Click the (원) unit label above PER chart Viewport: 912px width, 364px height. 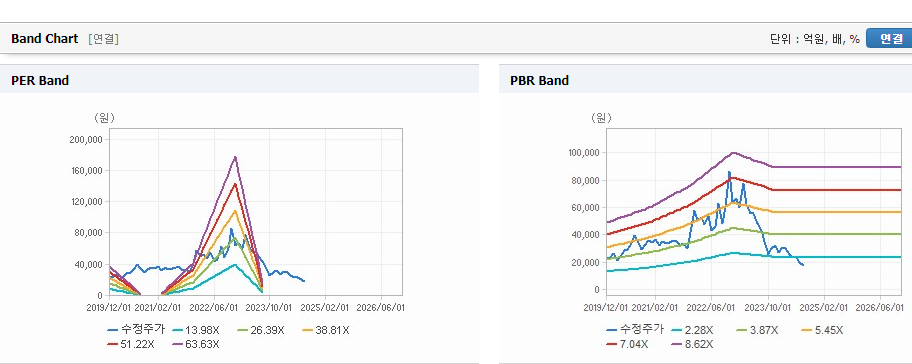[105, 118]
